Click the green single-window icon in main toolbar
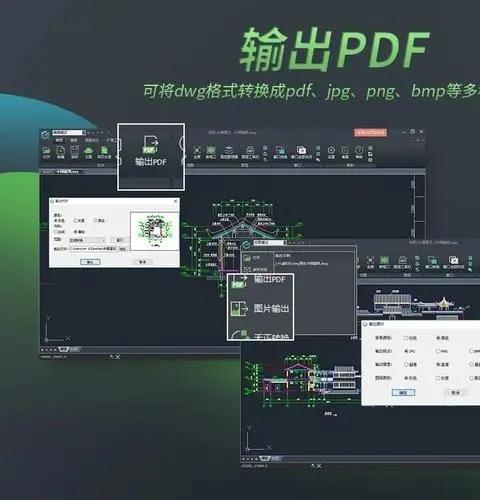The height and width of the screenshot is (500, 480). [211, 153]
